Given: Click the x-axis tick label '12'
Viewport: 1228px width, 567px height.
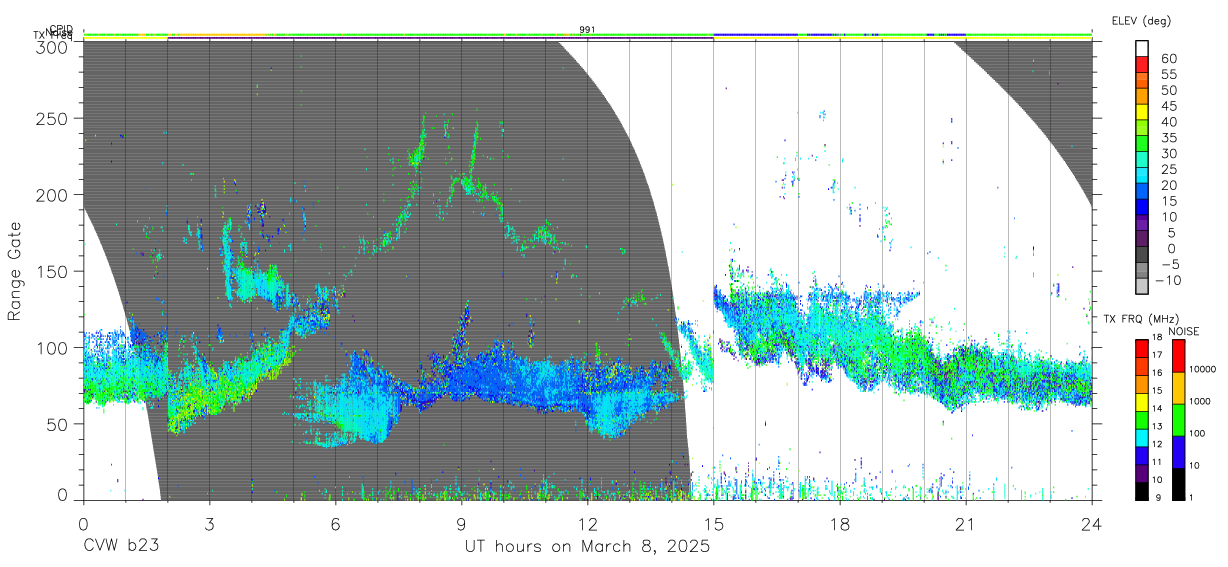Looking at the screenshot, I should pyautogui.click(x=587, y=523).
